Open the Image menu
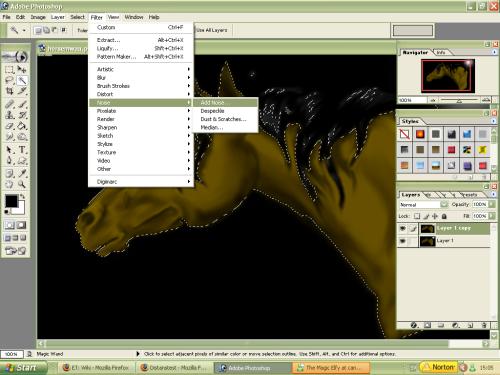This screenshot has width=500, height=375. pyautogui.click(x=38, y=17)
